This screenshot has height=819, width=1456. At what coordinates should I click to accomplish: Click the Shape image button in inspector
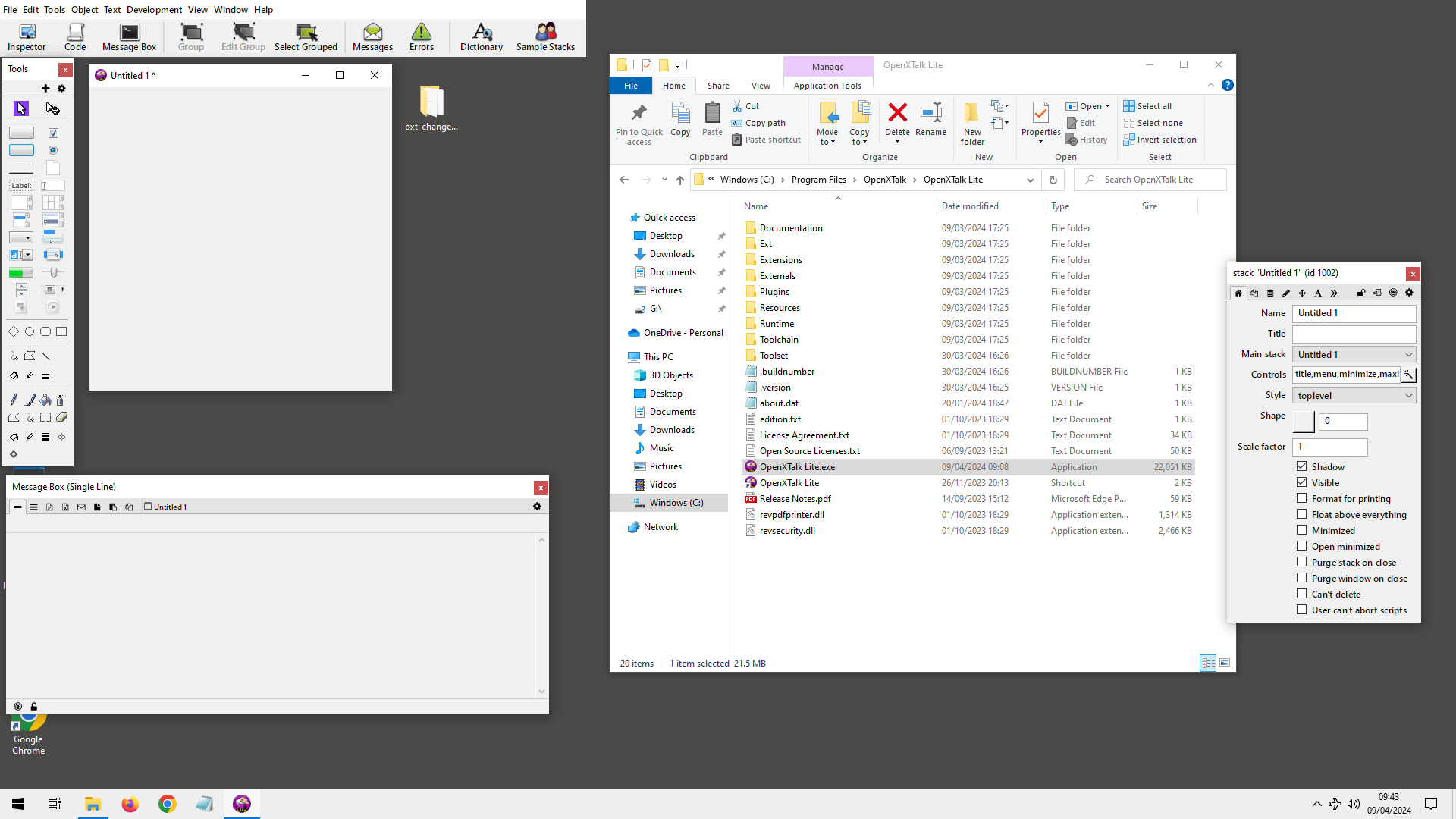click(x=1304, y=421)
